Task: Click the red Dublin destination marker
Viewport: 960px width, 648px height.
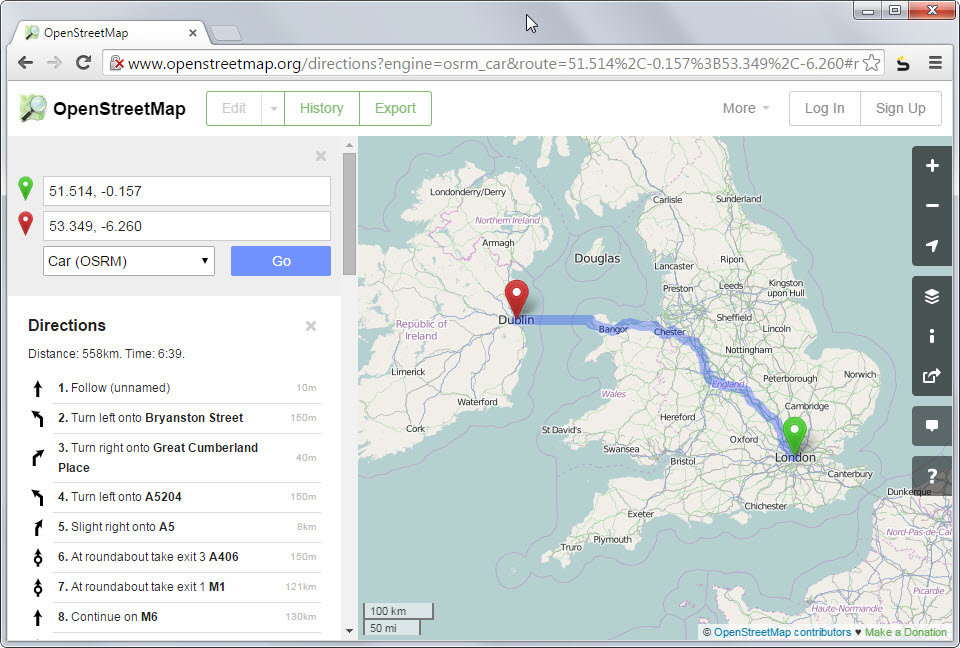Action: pyautogui.click(x=517, y=298)
